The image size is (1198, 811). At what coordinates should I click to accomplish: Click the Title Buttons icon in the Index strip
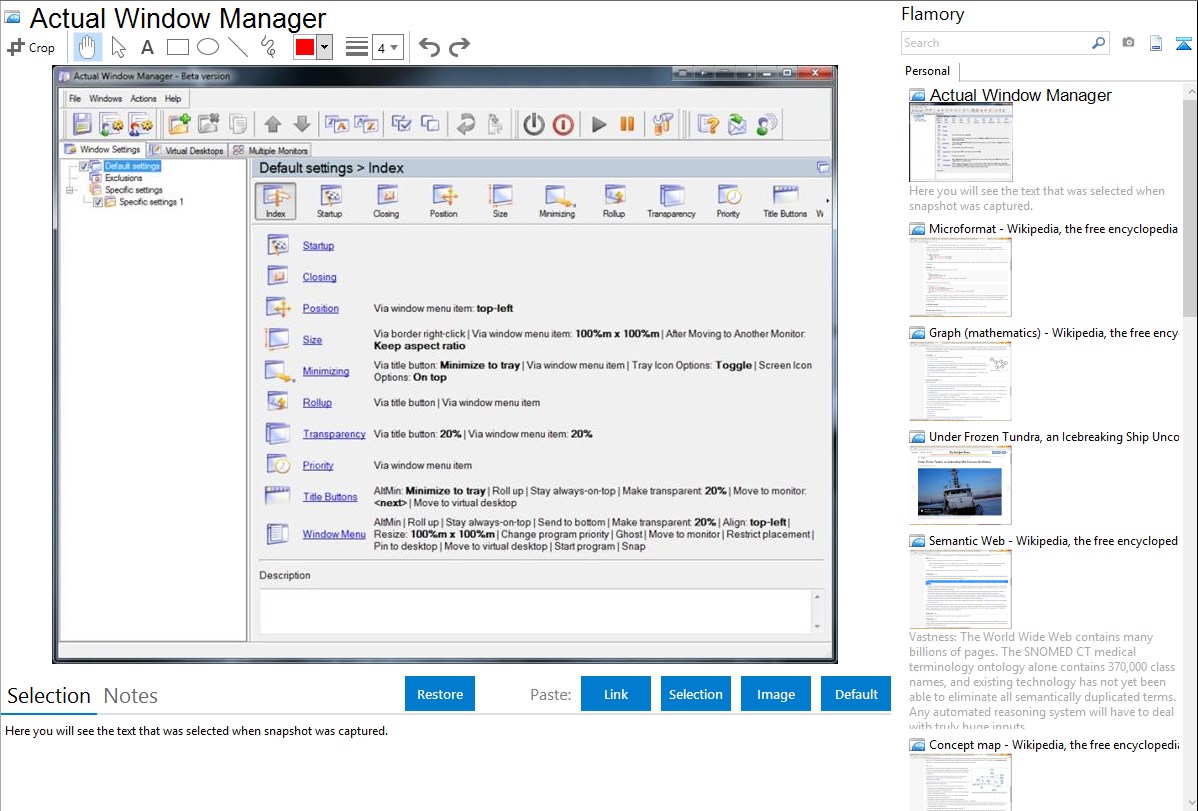click(x=785, y=201)
